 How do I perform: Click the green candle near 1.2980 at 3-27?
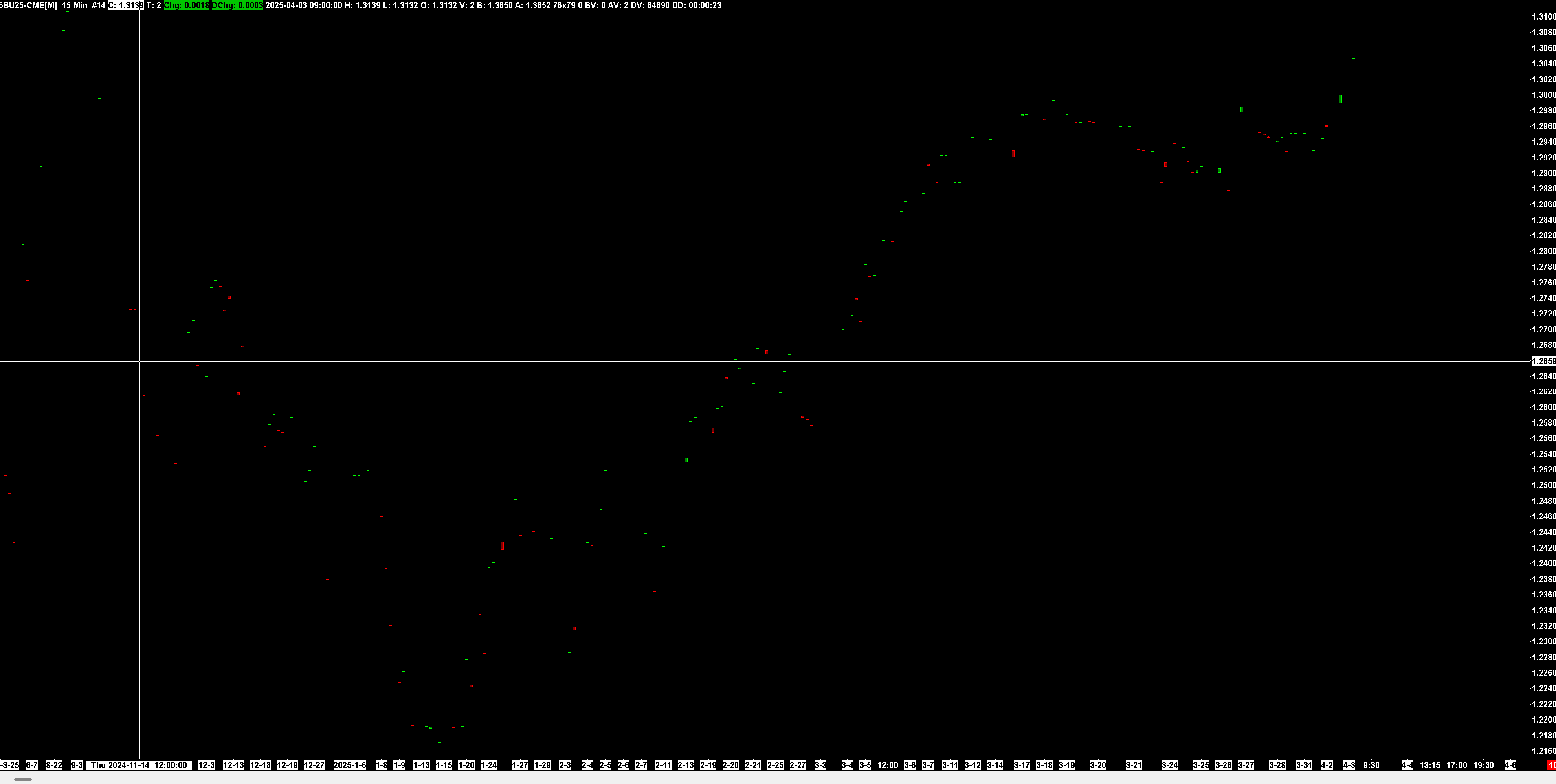(x=1241, y=110)
